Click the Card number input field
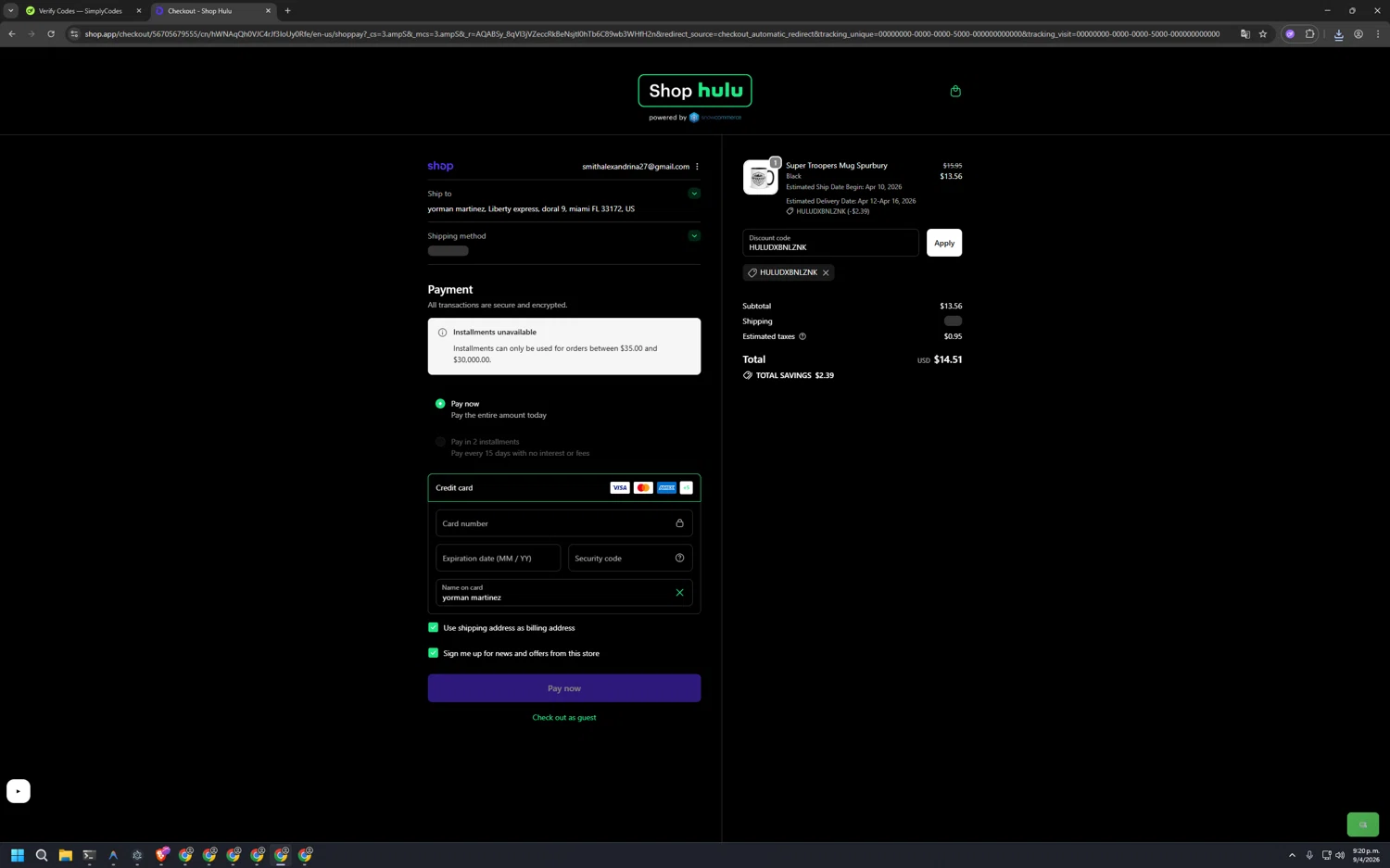Viewport: 1390px width, 868px height. pos(564,523)
